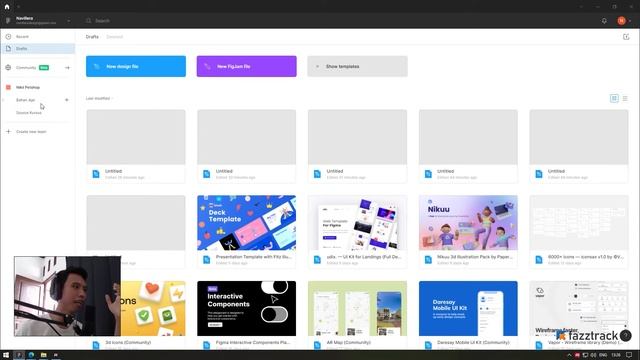Show hidden system tray icons
The image size is (640, 360).
click(569, 355)
